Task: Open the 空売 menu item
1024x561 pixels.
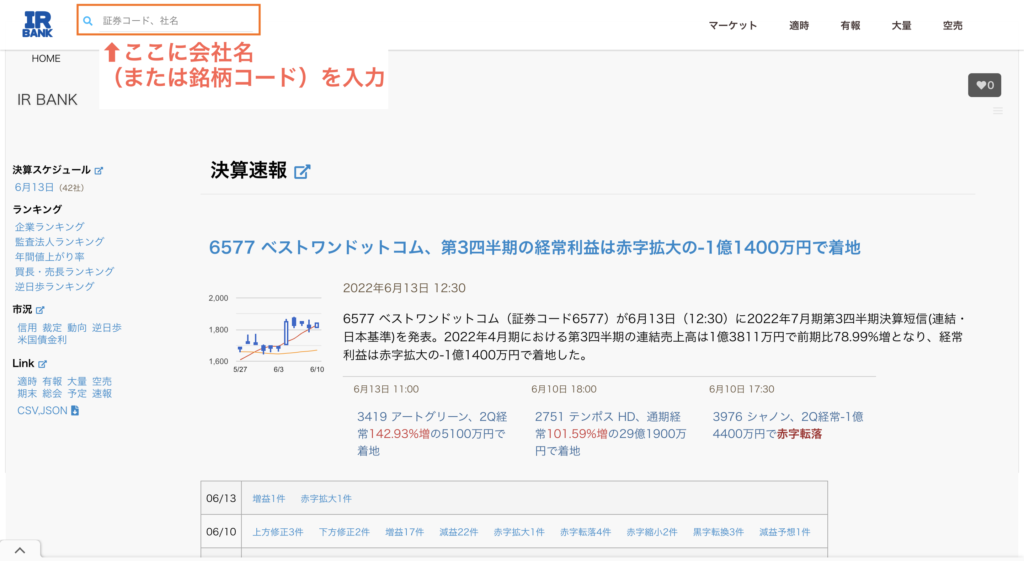Action: [952, 25]
